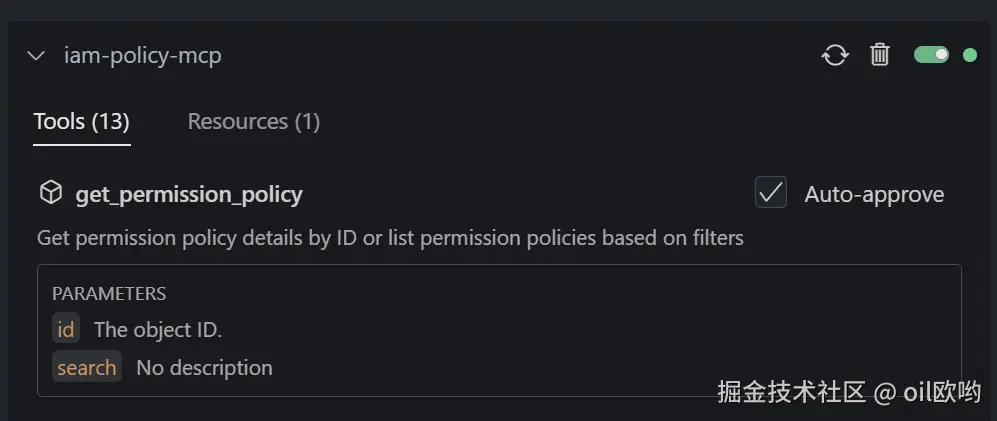997x421 pixels.
Task: Click the "No description" text
Action: (204, 368)
